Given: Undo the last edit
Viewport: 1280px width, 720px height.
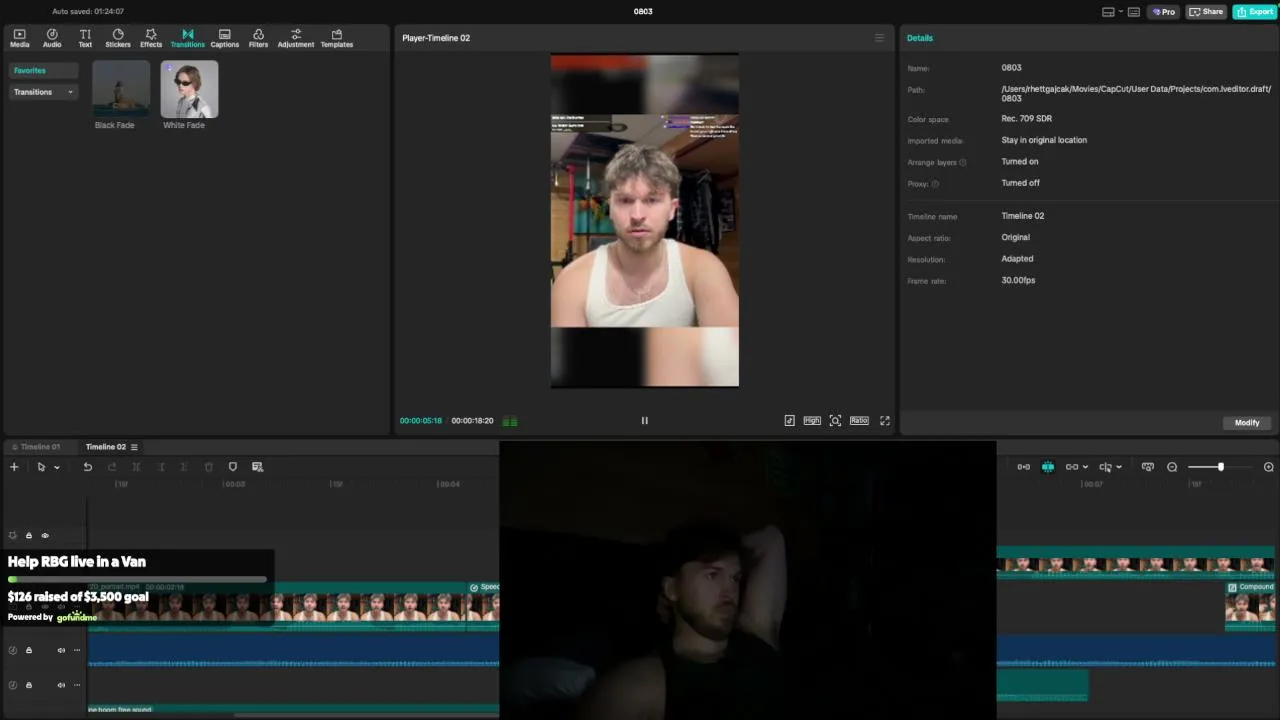Looking at the screenshot, I should [x=88, y=467].
